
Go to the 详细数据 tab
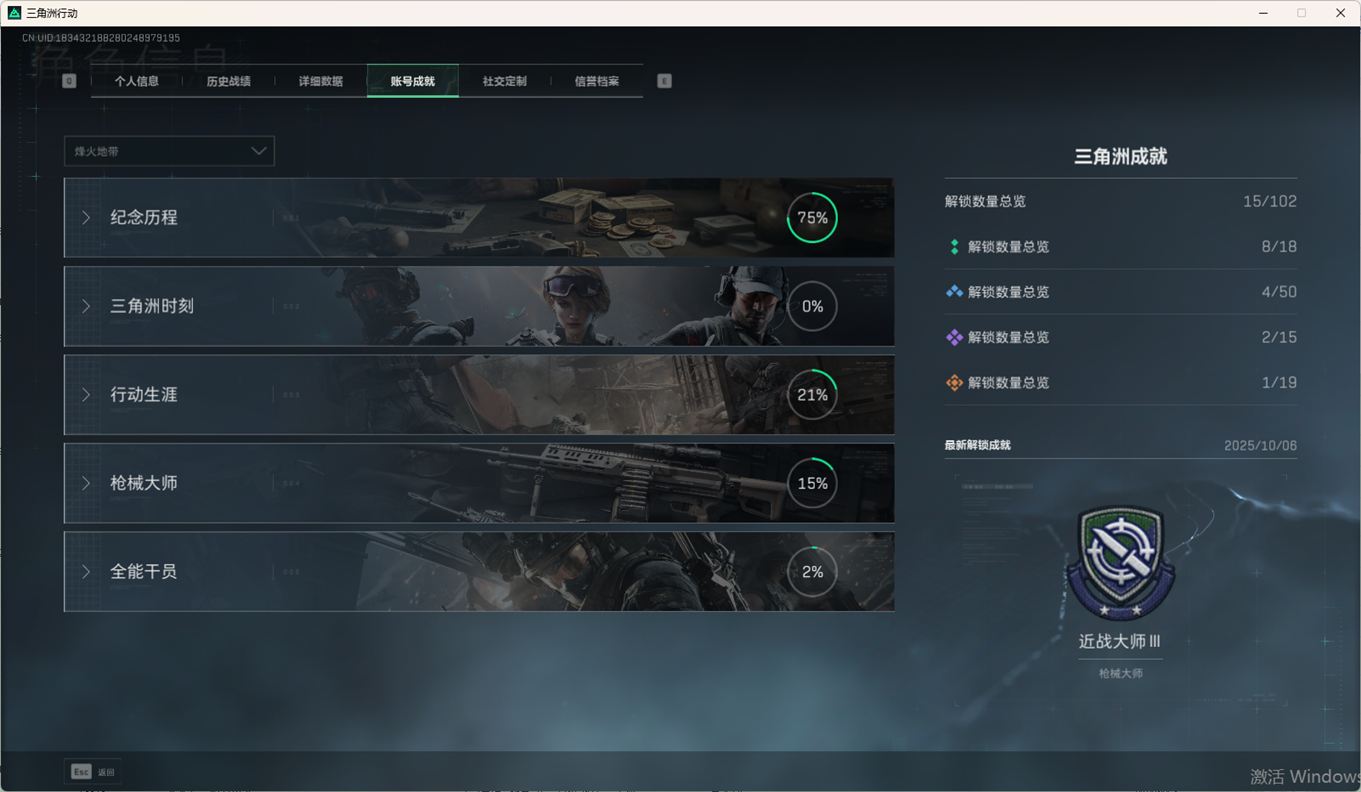coord(320,81)
